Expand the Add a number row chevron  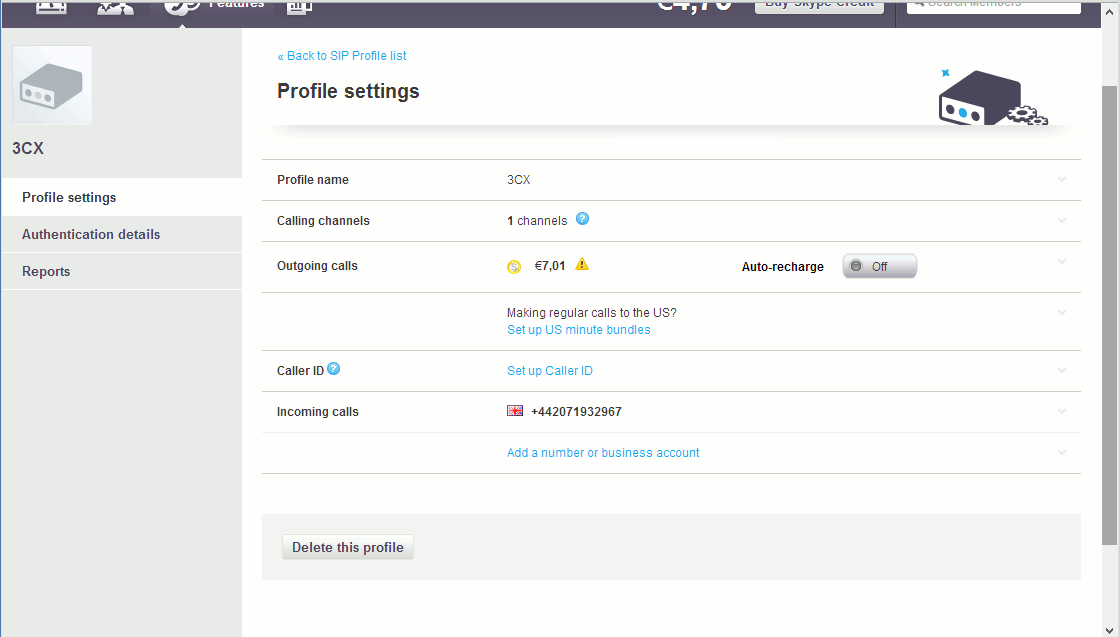(1062, 452)
